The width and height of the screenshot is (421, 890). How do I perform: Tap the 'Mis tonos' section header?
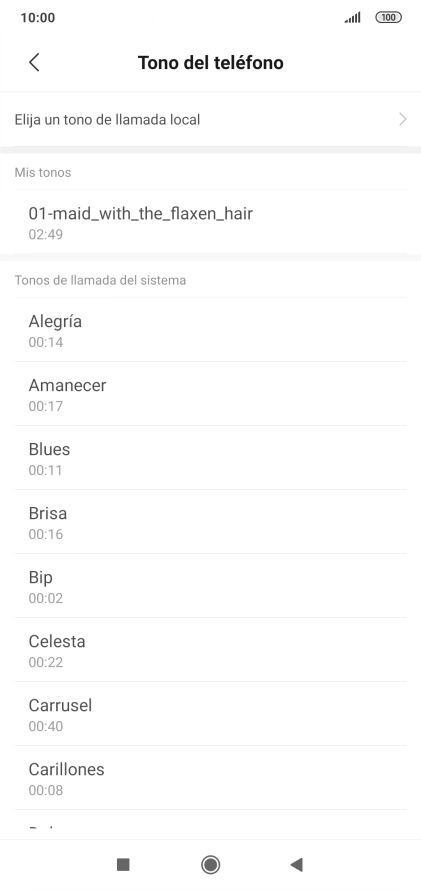pyautogui.click(x=43, y=172)
